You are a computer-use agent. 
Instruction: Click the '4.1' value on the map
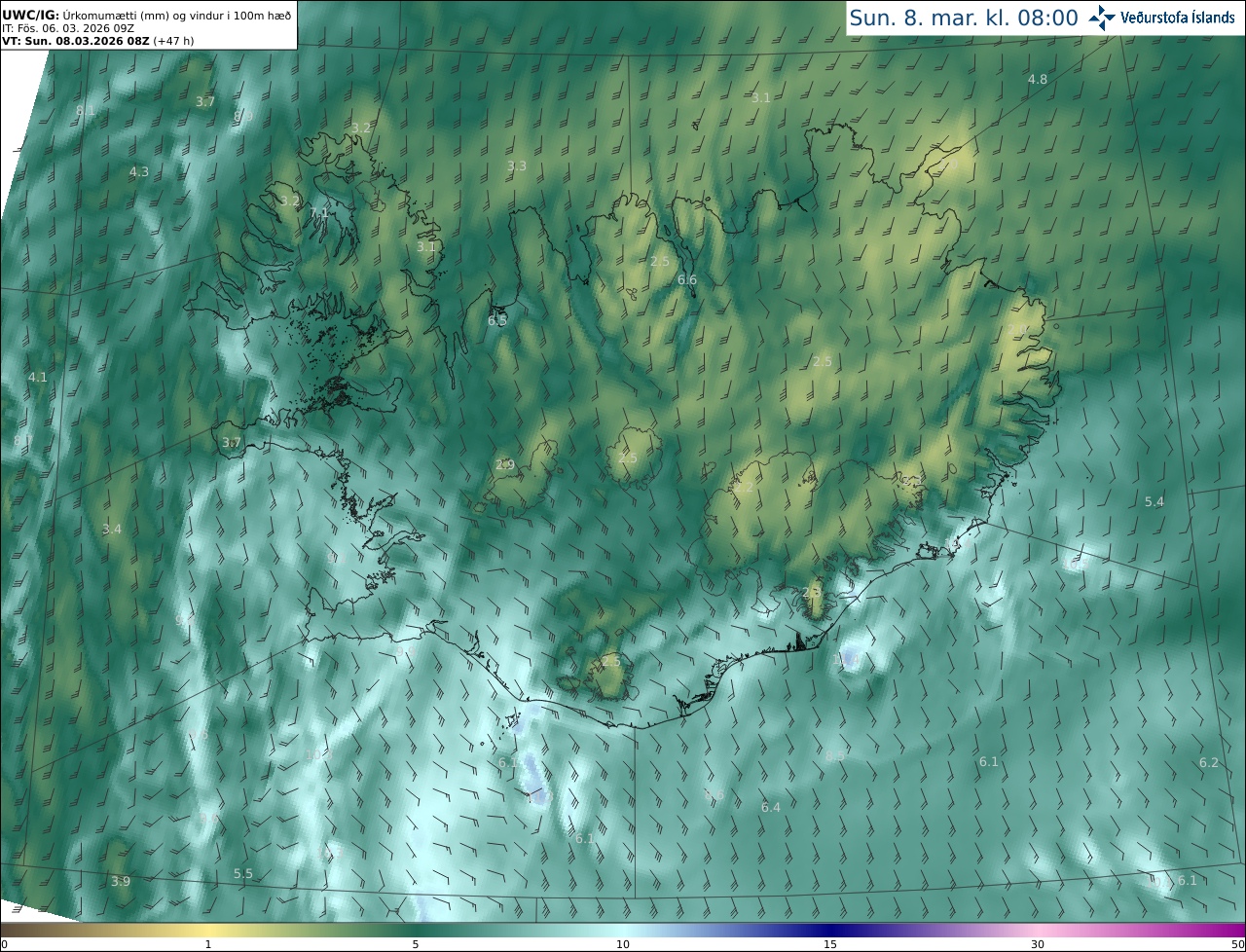point(37,377)
